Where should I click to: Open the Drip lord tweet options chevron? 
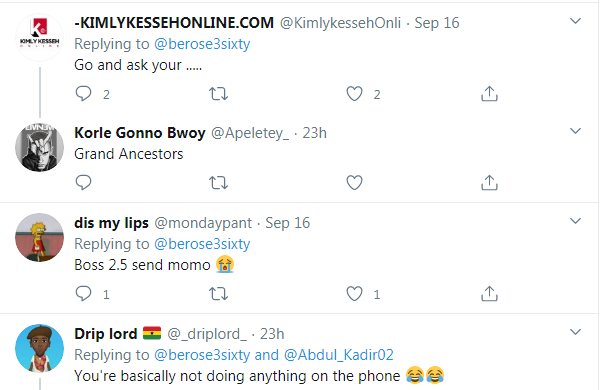575,332
